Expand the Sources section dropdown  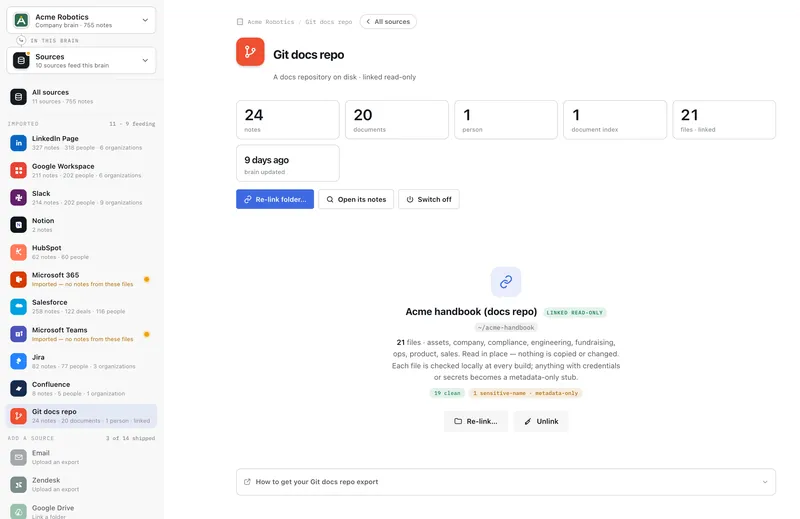pos(81,60)
